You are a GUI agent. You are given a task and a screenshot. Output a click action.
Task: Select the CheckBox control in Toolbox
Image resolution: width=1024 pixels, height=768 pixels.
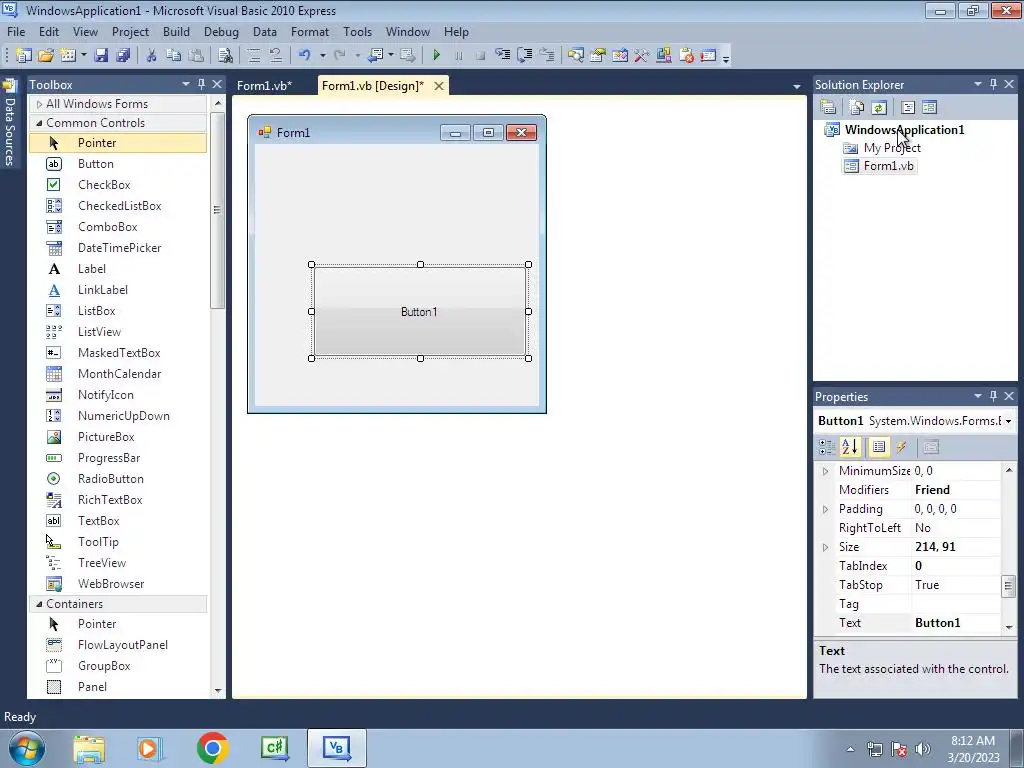[x=118, y=185]
